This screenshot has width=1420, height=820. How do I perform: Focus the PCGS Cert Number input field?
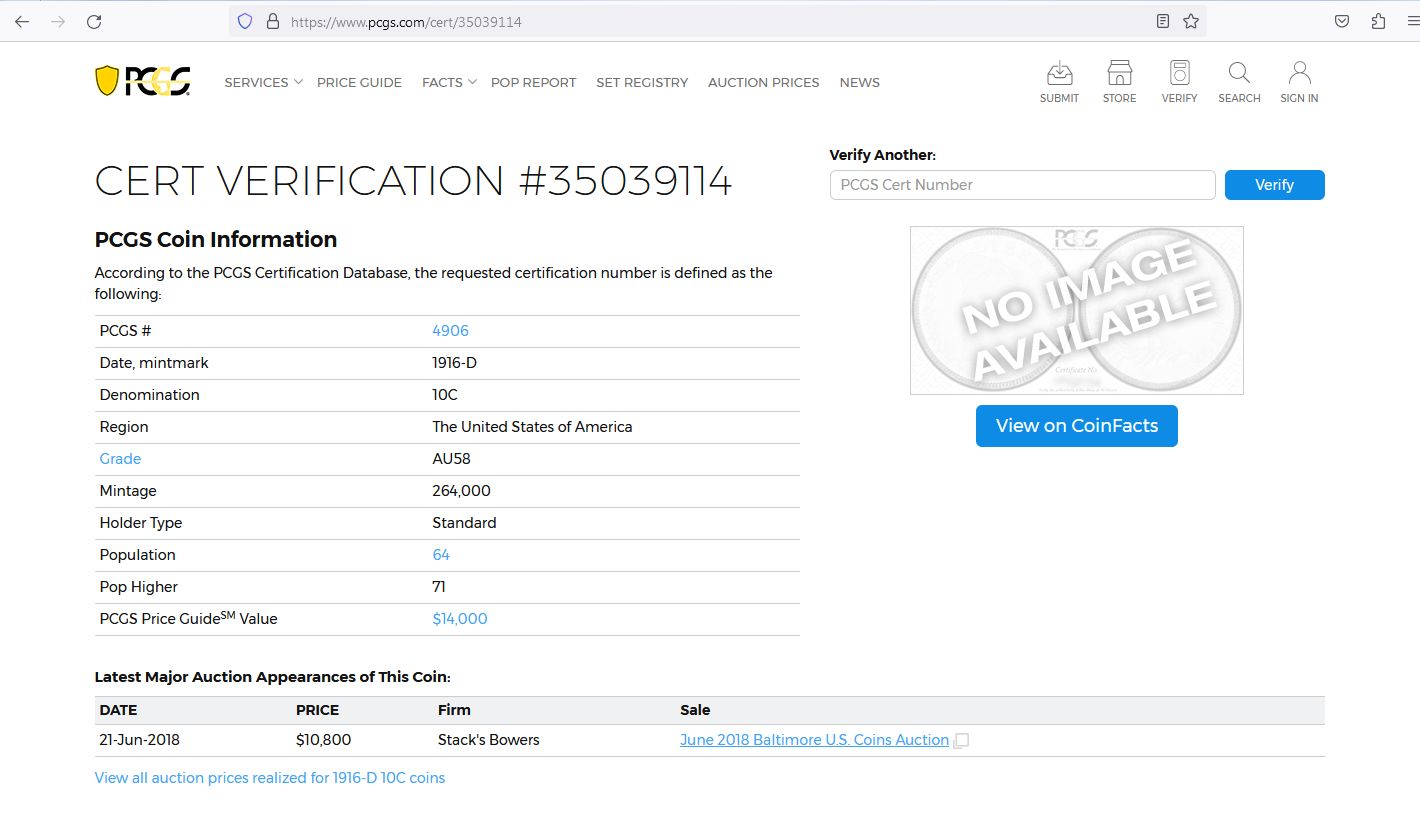click(1022, 185)
